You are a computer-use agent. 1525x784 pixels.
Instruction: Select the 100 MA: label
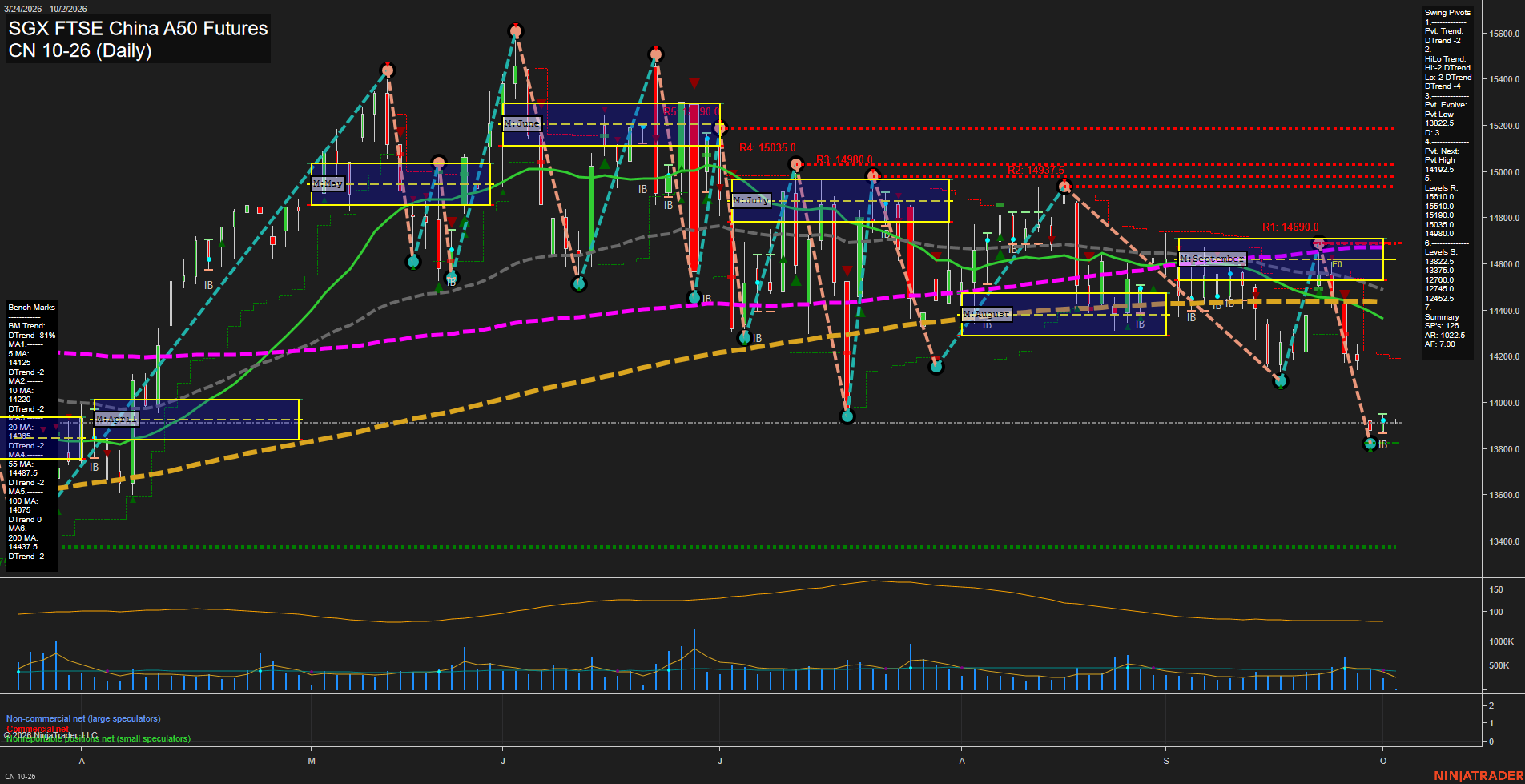pyautogui.click(x=23, y=501)
